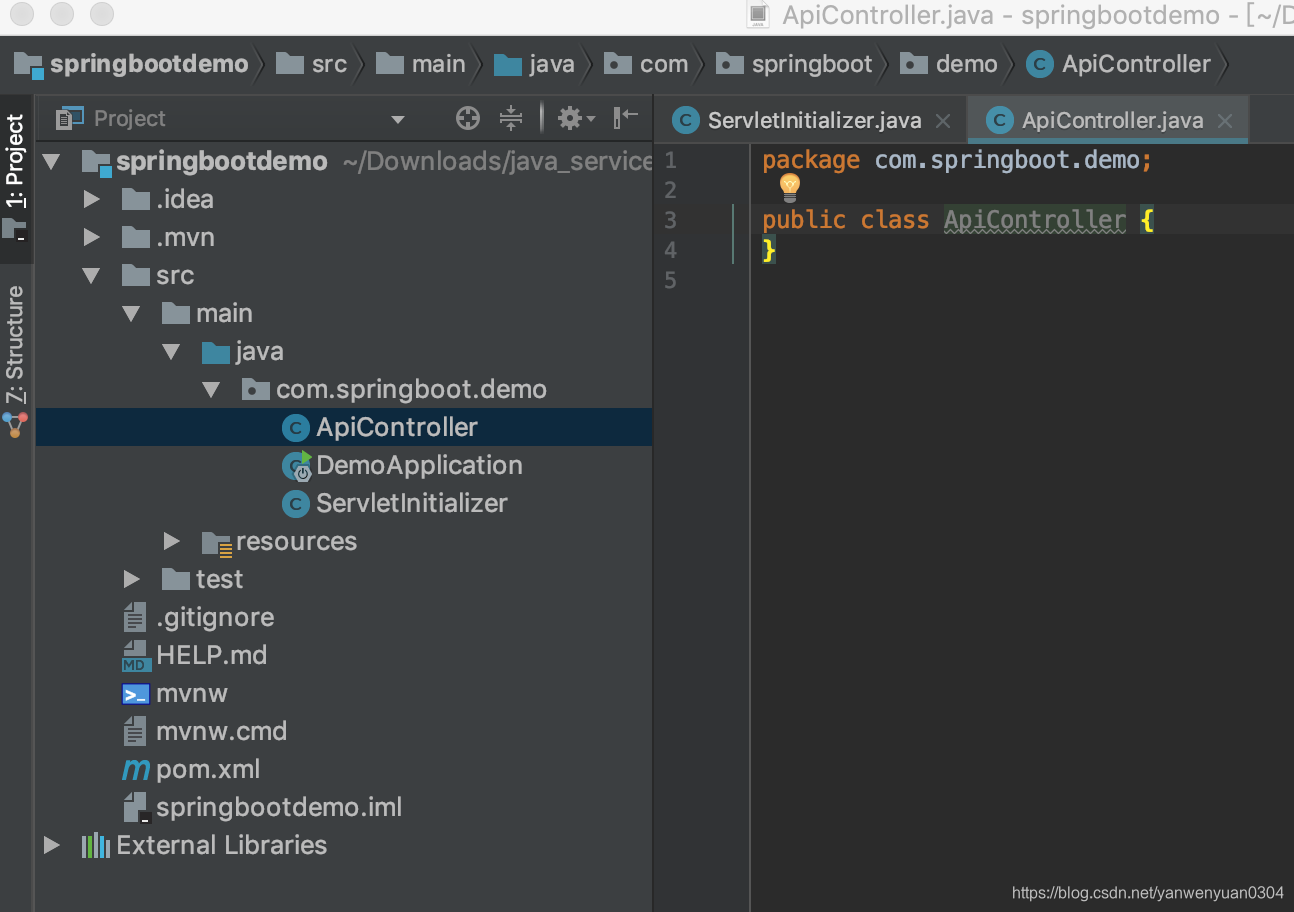1294x912 pixels.
Task: Click the resources folder icon
Action: point(217,543)
